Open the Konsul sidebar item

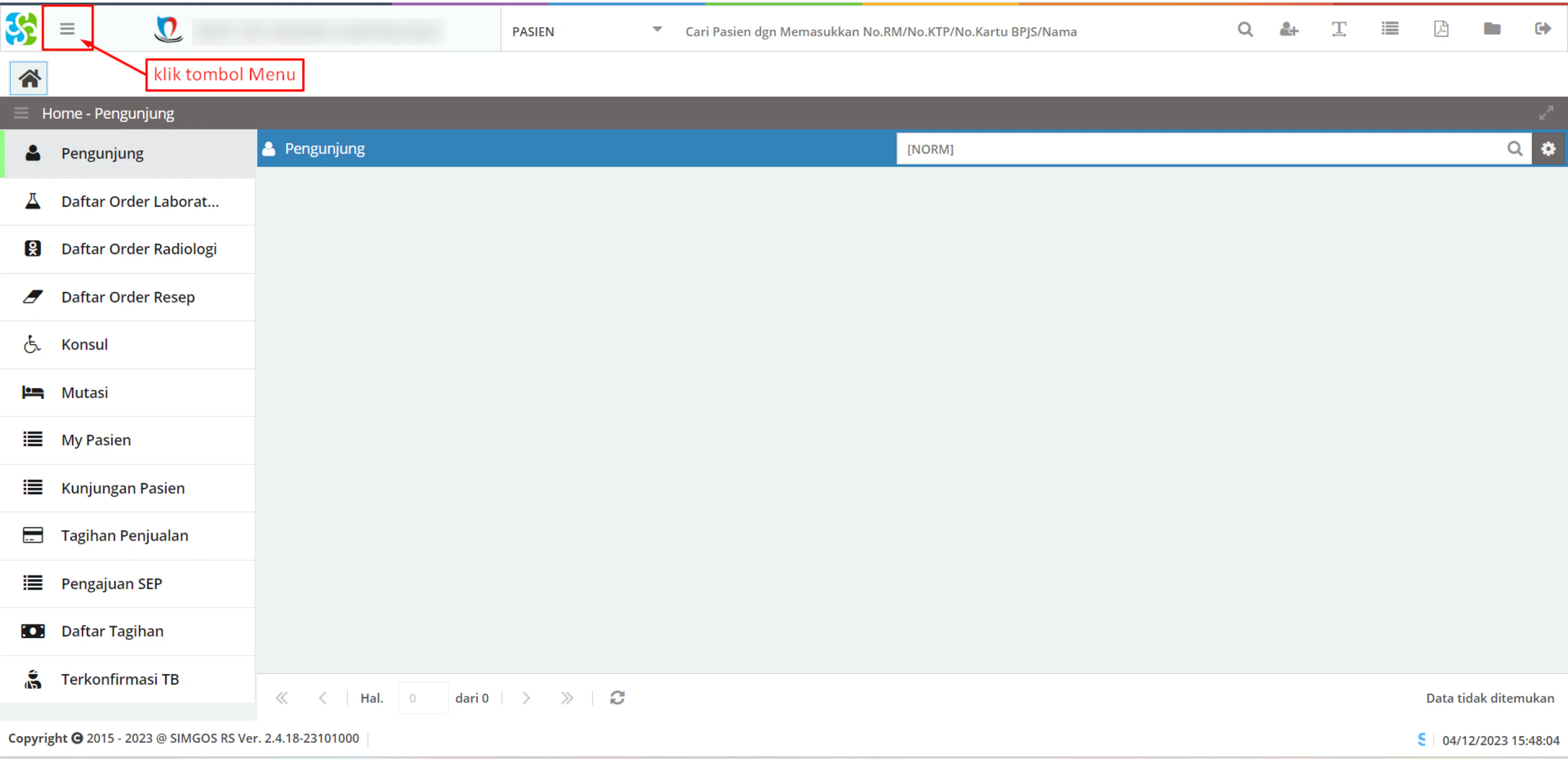128,345
